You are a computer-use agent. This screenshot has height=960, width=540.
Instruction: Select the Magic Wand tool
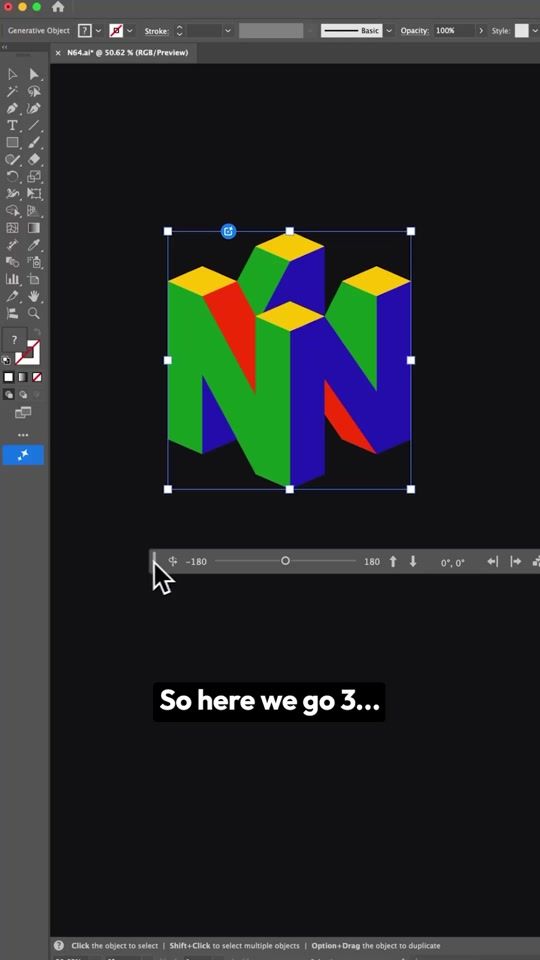(x=12, y=91)
